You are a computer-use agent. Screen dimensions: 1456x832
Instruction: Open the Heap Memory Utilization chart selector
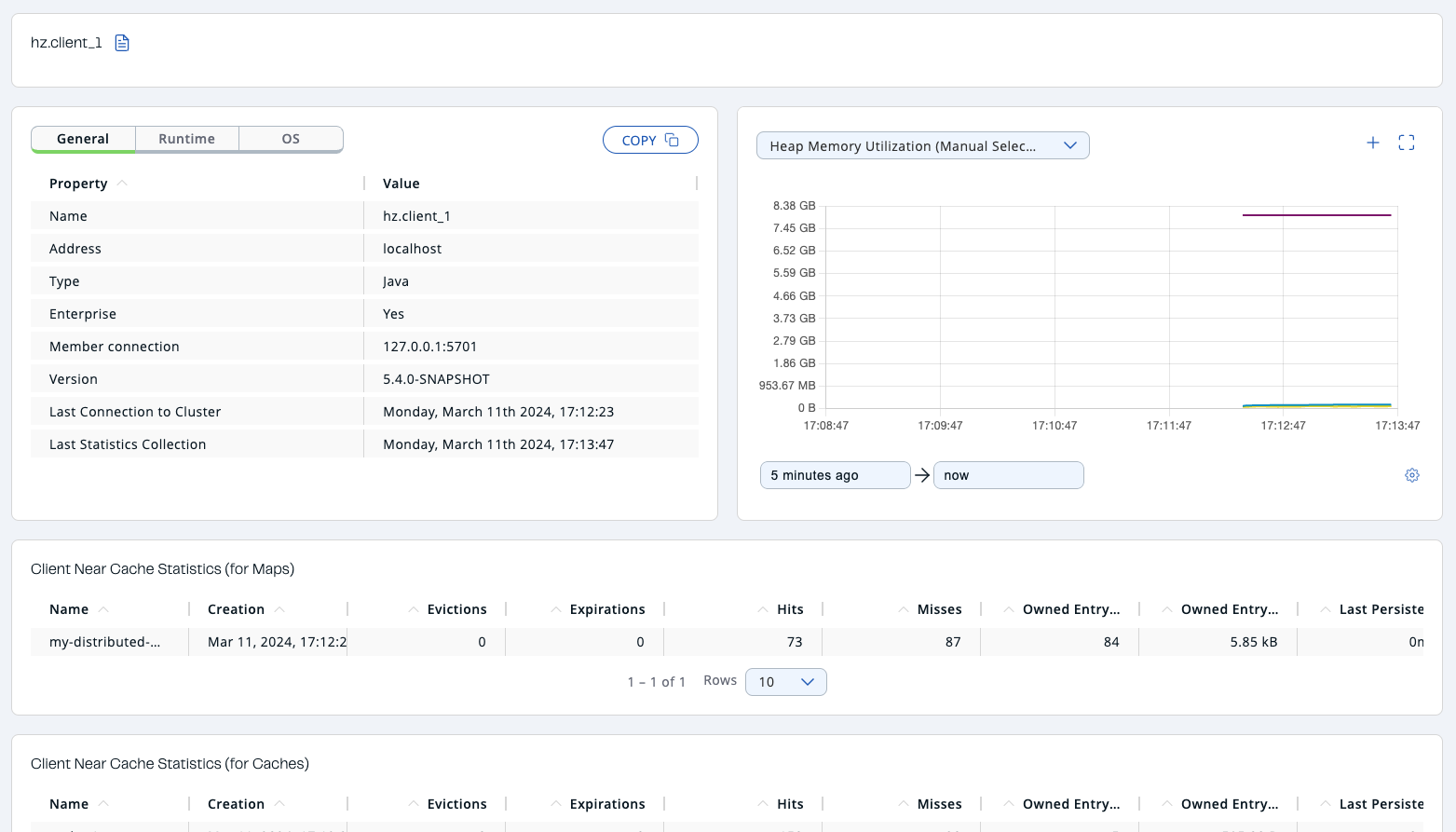tap(922, 145)
